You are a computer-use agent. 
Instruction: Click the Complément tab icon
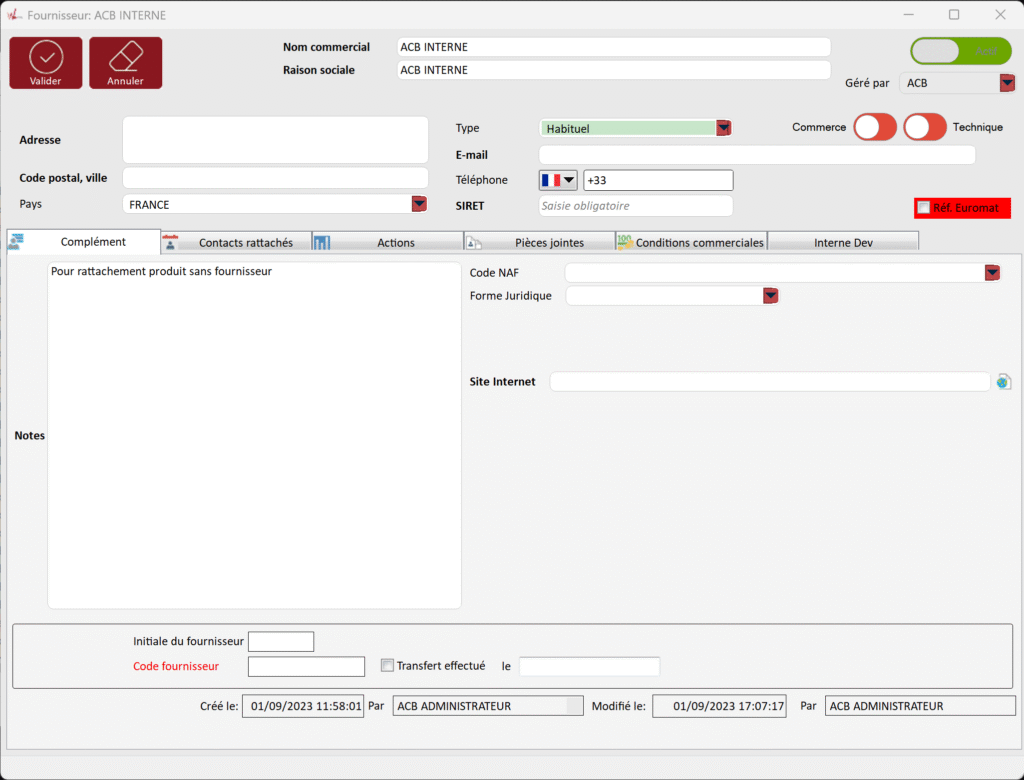click(x=17, y=242)
